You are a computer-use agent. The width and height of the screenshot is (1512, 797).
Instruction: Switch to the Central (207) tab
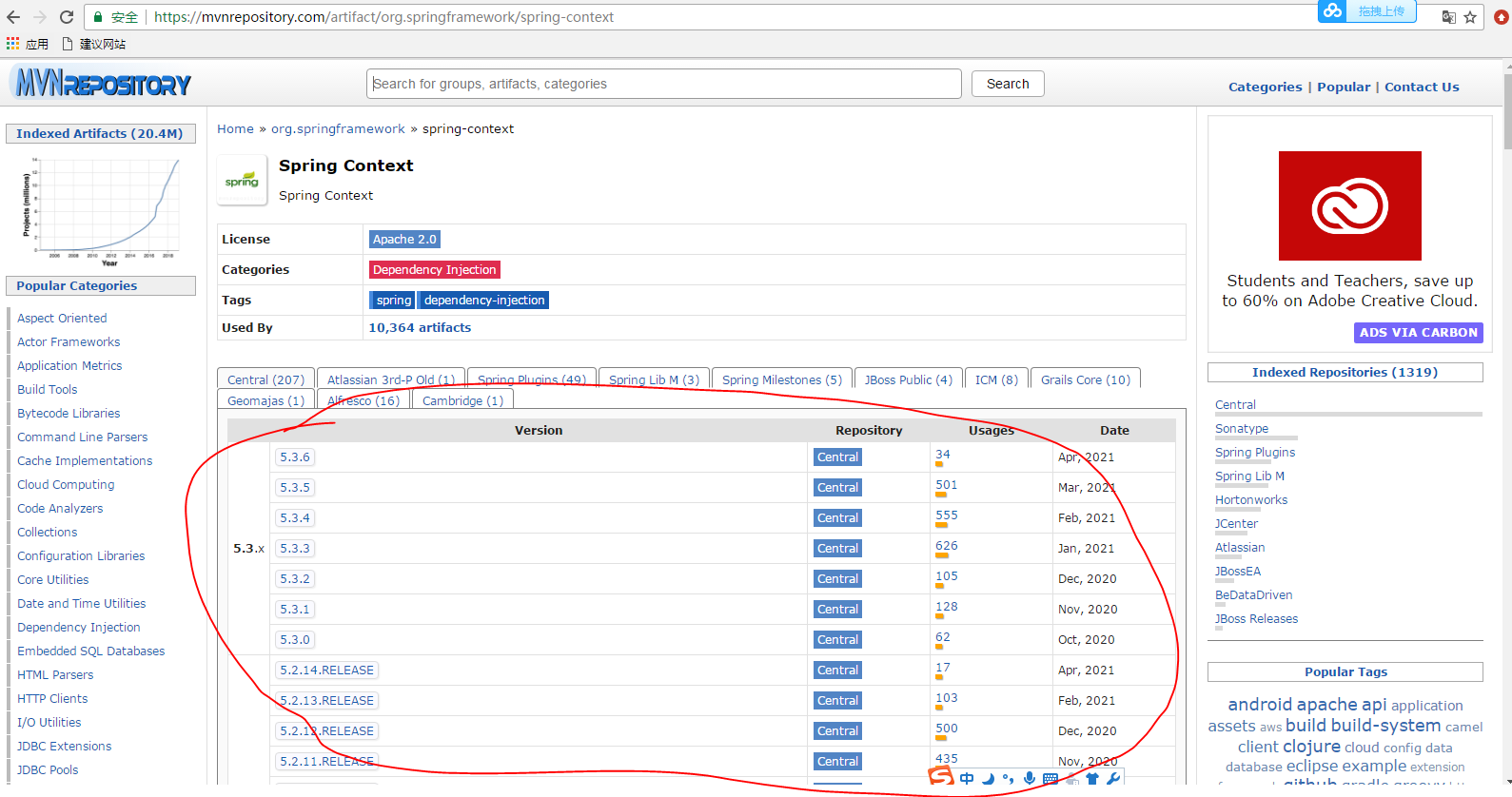click(x=265, y=379)
